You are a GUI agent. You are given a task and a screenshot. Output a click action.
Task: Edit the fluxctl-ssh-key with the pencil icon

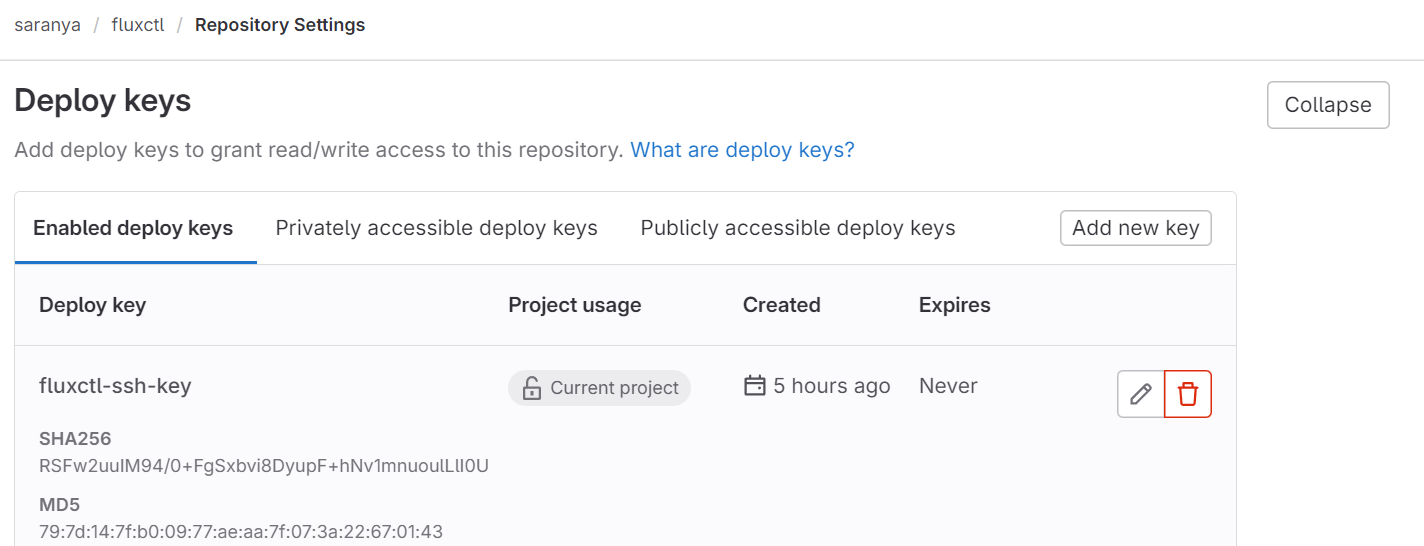1141,394
